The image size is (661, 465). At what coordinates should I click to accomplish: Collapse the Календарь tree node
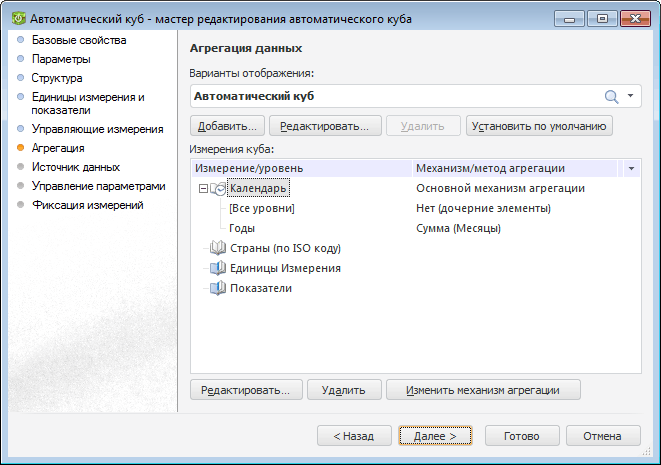click(x=203, y=188)
